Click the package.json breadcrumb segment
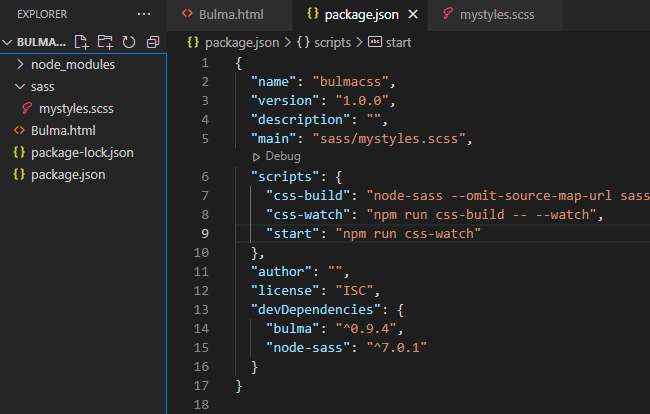Viewport: 650px width, 414px height. (234, 42)
